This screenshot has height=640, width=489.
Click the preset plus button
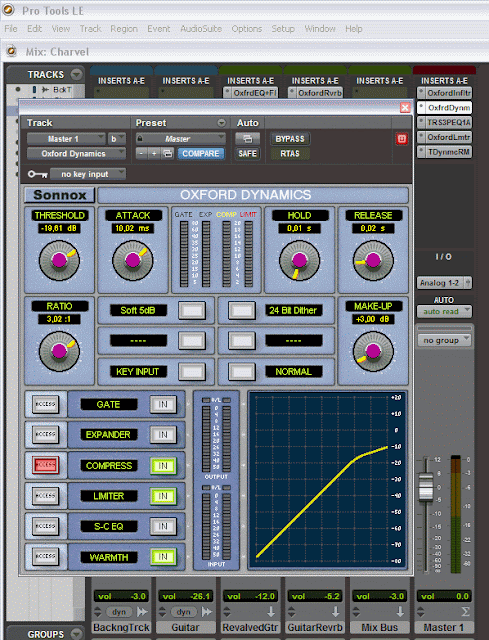point(154,154)
